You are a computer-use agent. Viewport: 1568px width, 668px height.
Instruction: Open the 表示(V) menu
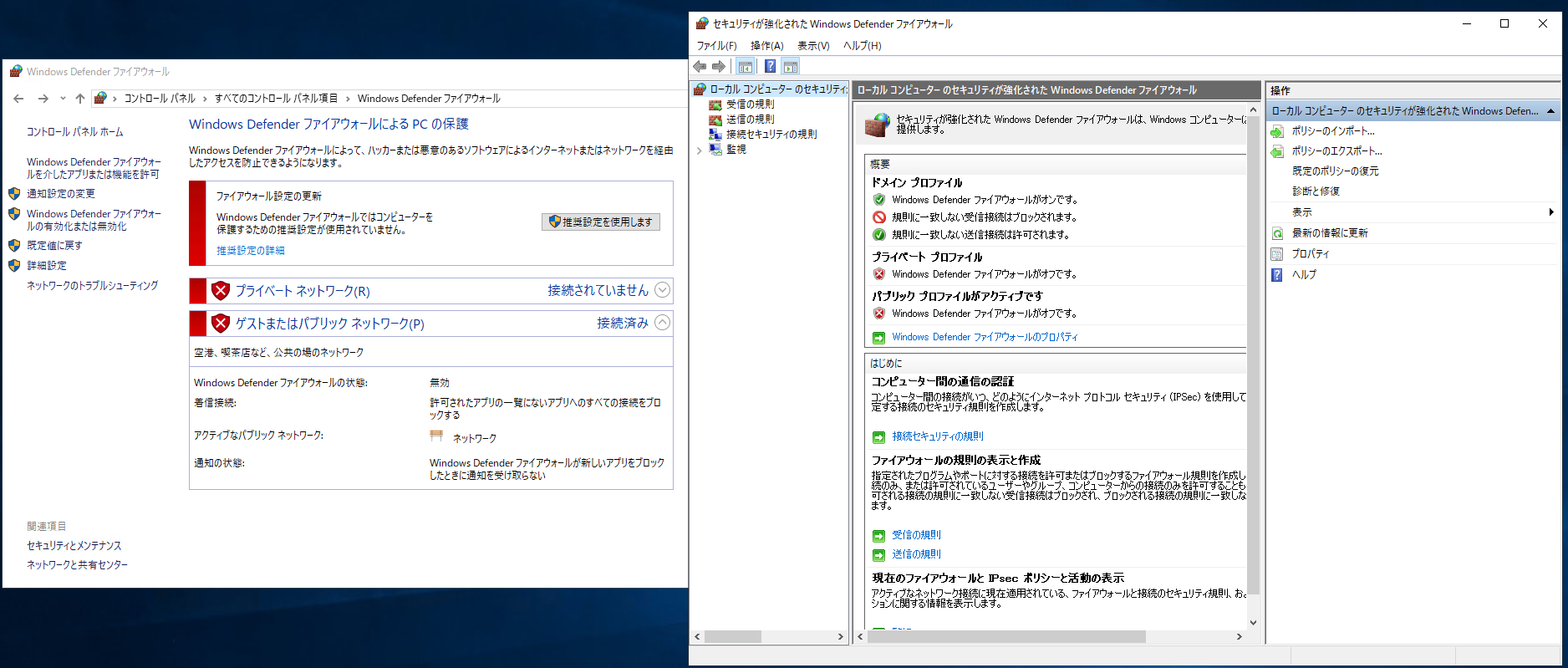[813, 46]
